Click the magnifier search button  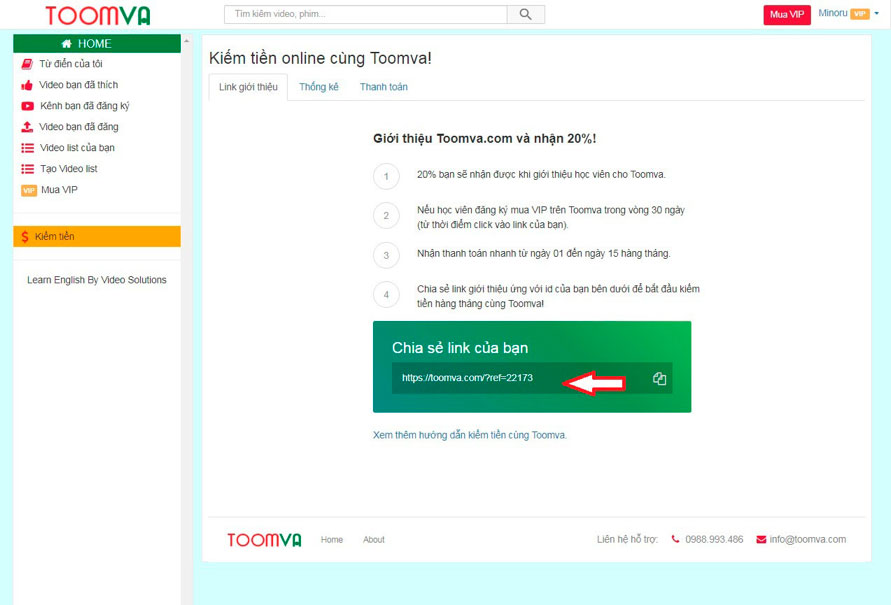click(526, 14)
